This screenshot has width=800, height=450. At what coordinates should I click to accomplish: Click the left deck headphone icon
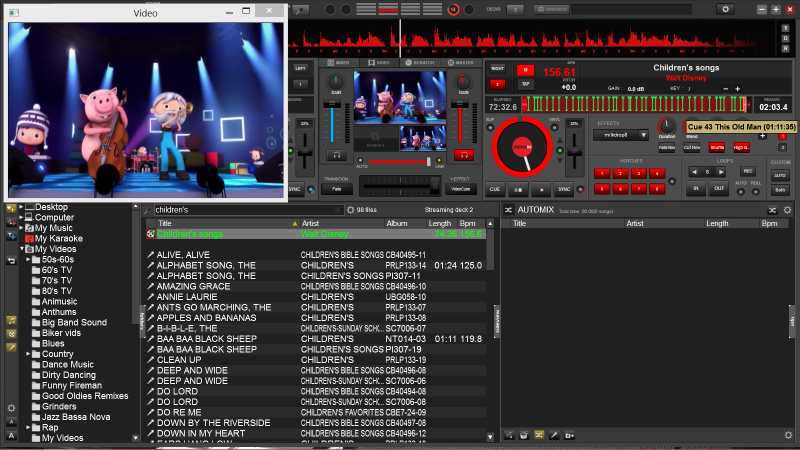coord(336,155)
